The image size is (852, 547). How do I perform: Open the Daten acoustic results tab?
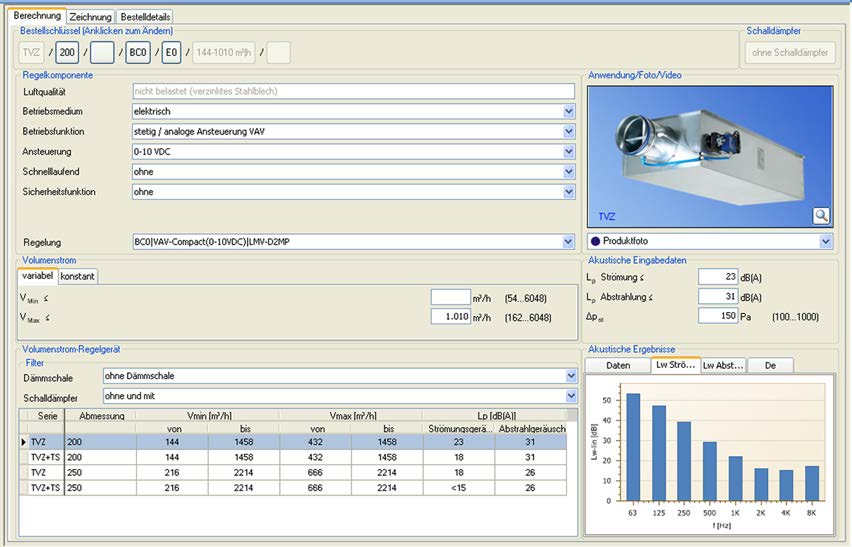618,366
